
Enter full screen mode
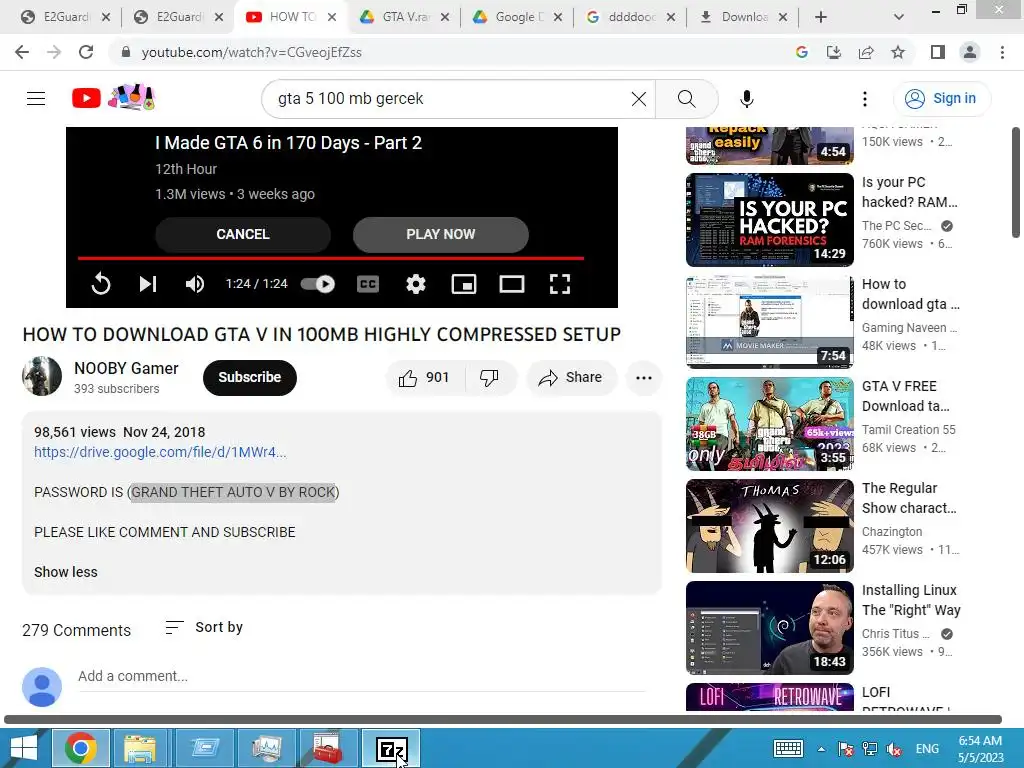560,284
